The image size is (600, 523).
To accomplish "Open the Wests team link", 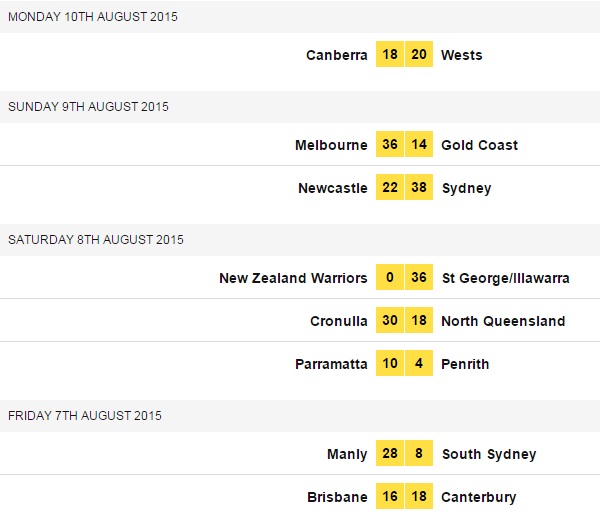I will [x=461, y=55].
